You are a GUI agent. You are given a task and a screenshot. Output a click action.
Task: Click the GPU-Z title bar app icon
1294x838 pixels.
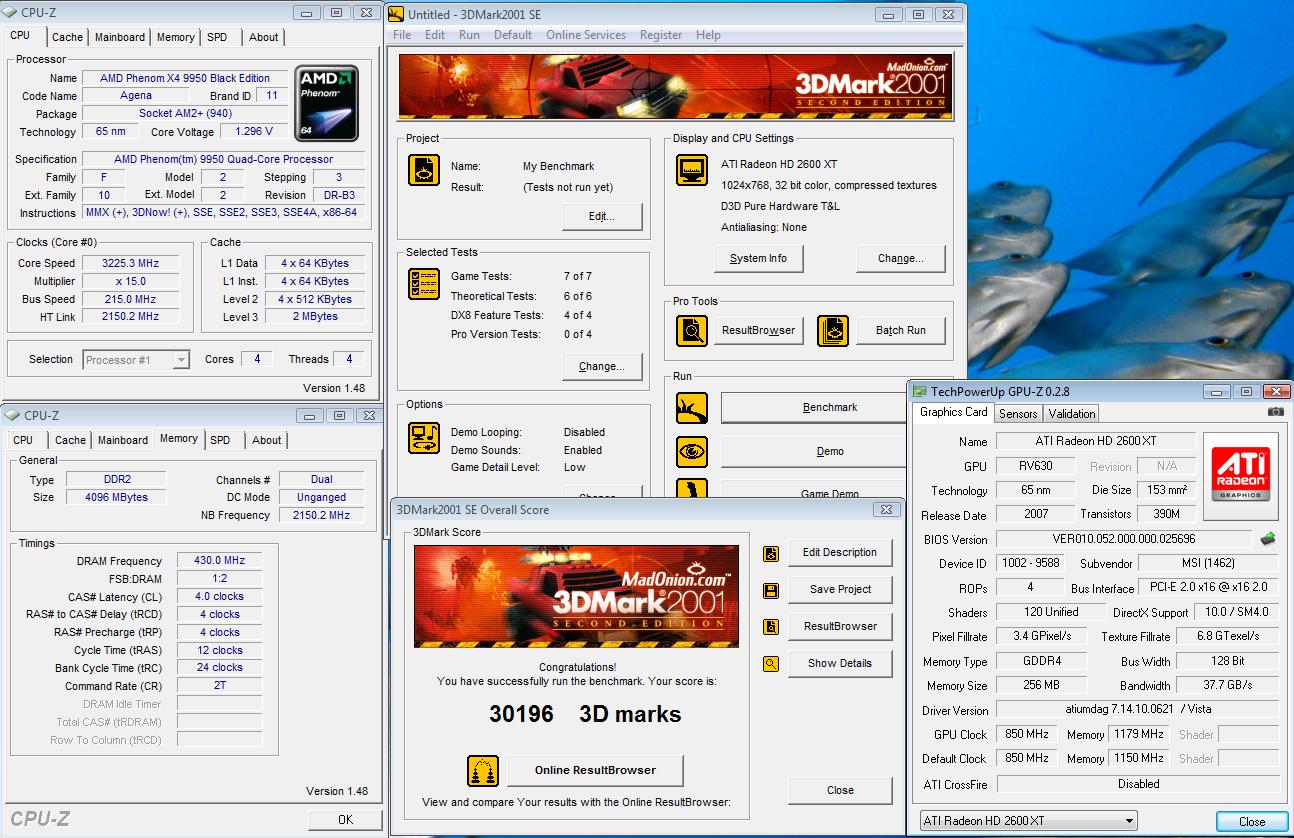(x=920, y=391)
